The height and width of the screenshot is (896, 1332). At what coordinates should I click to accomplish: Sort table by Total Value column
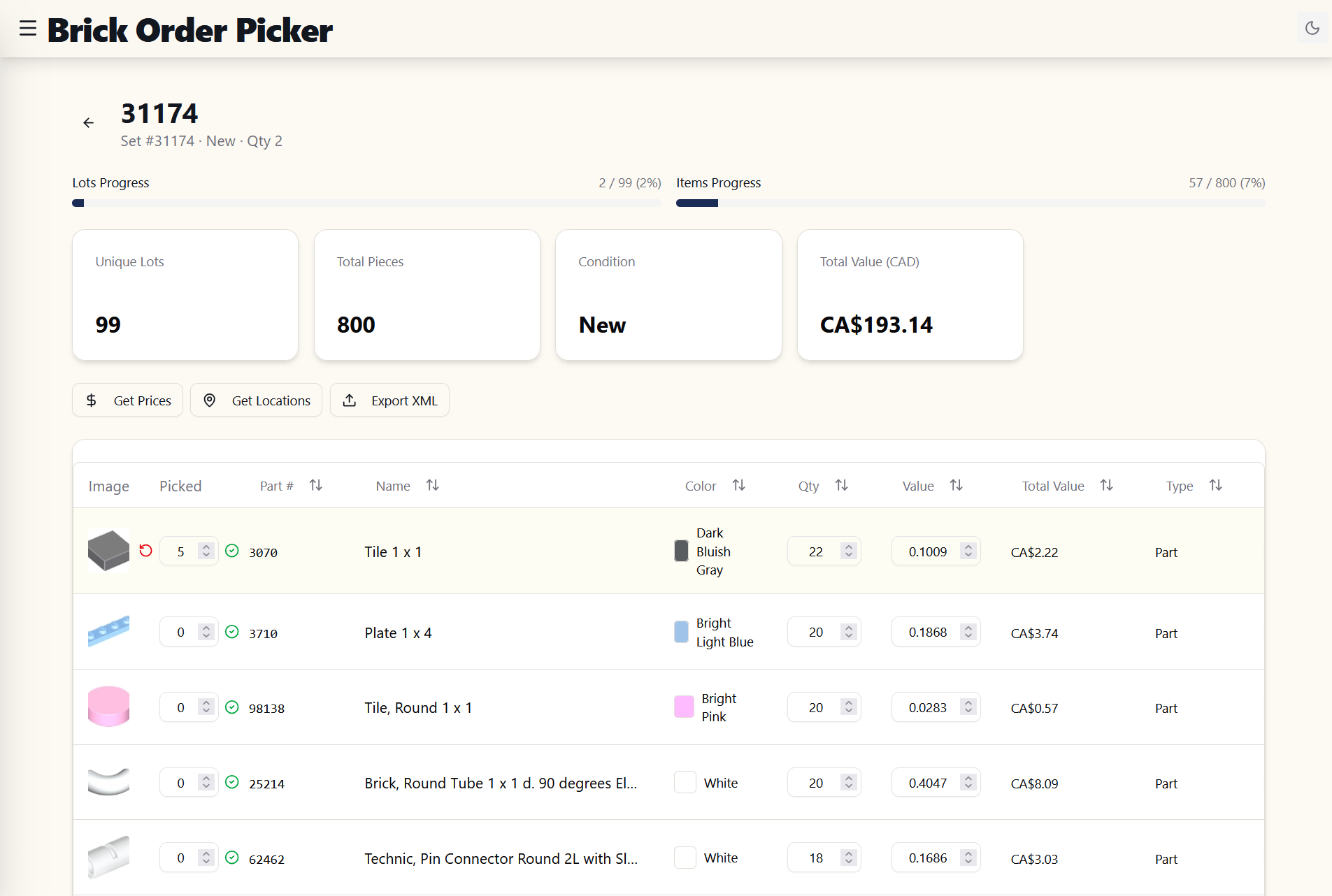(1107, 485)
